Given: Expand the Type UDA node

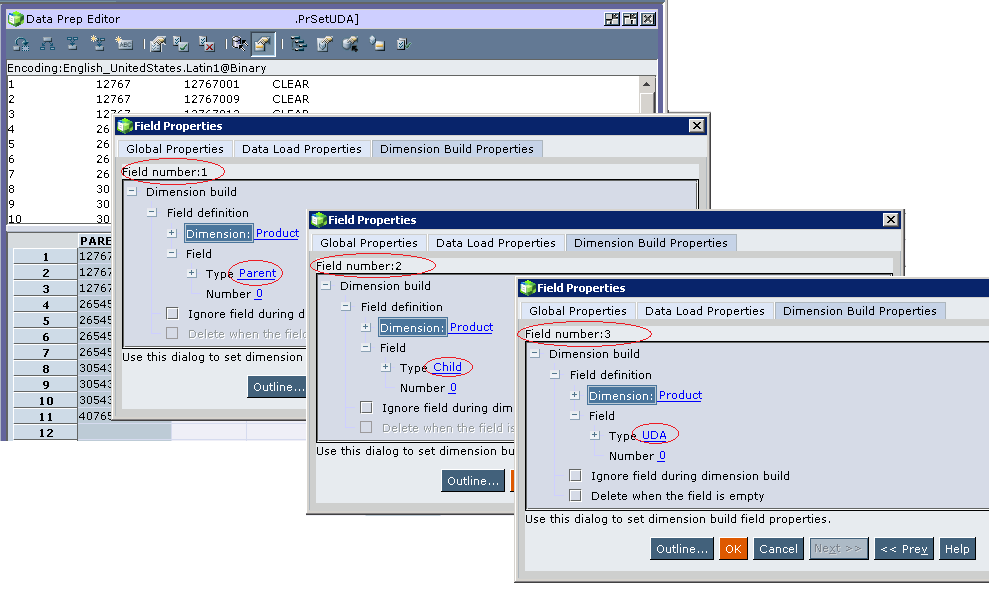Looking at the screenshot, I should 595,435.
